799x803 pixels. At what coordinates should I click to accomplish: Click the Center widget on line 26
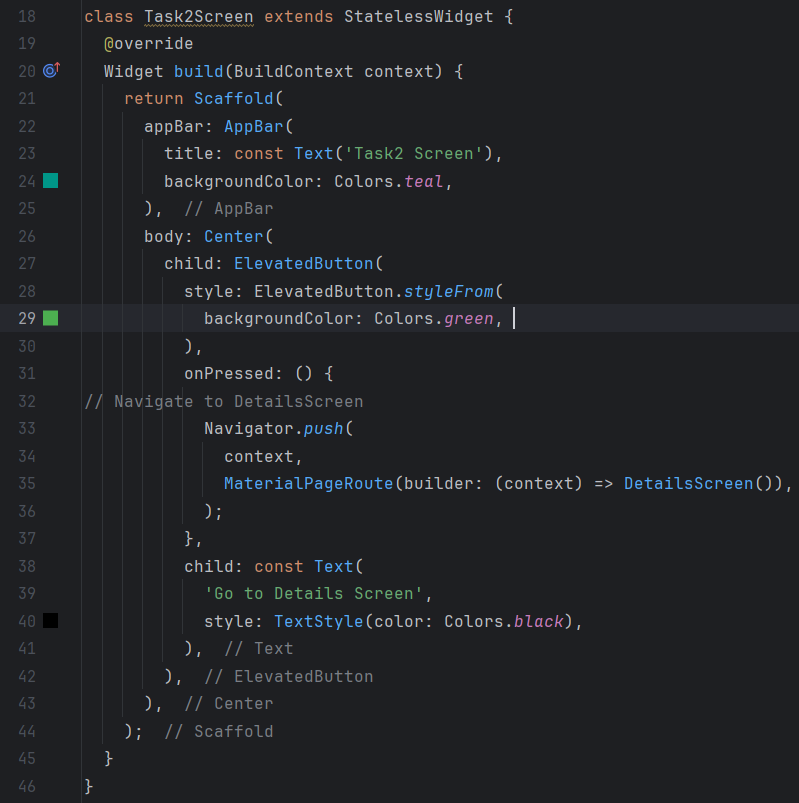[x=234, y=236]
